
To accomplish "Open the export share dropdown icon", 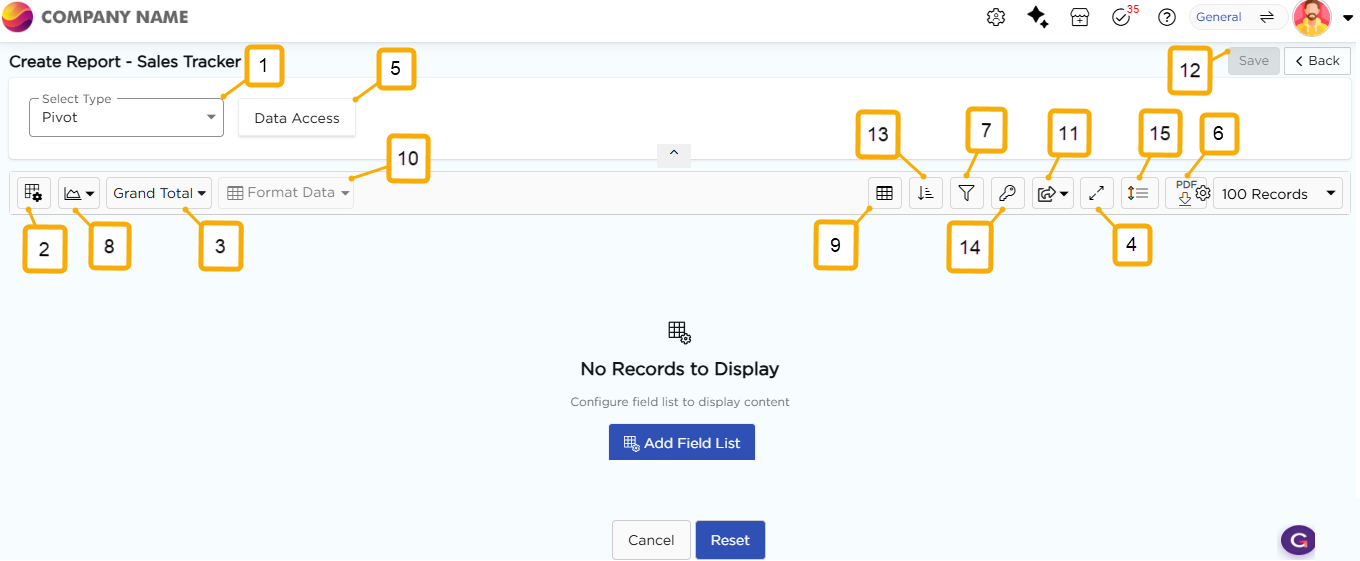I will 1052,194.
